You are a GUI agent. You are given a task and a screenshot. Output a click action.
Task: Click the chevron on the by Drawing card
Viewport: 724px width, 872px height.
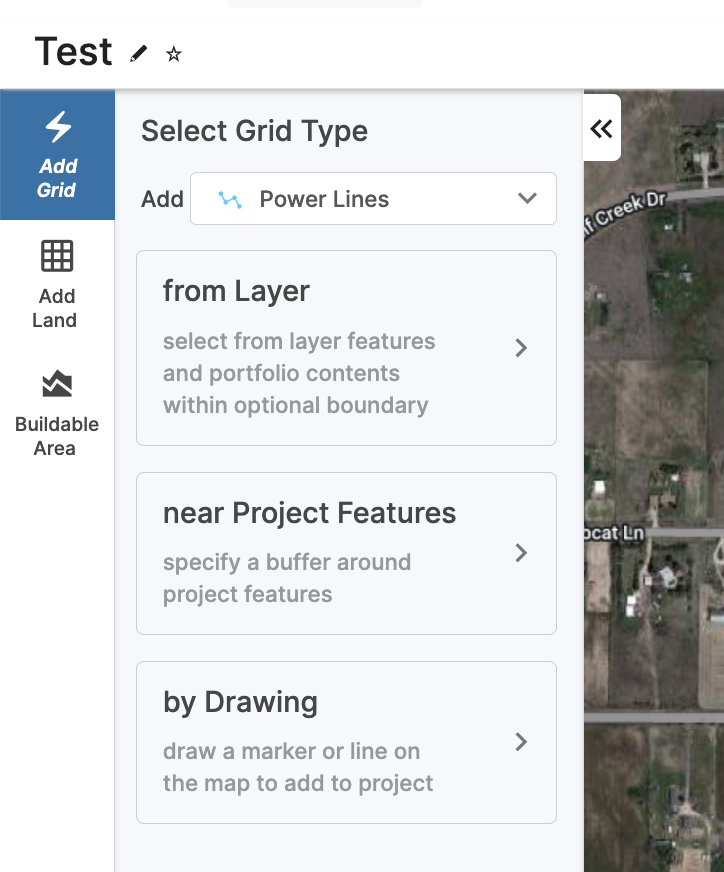click(521, 743)
